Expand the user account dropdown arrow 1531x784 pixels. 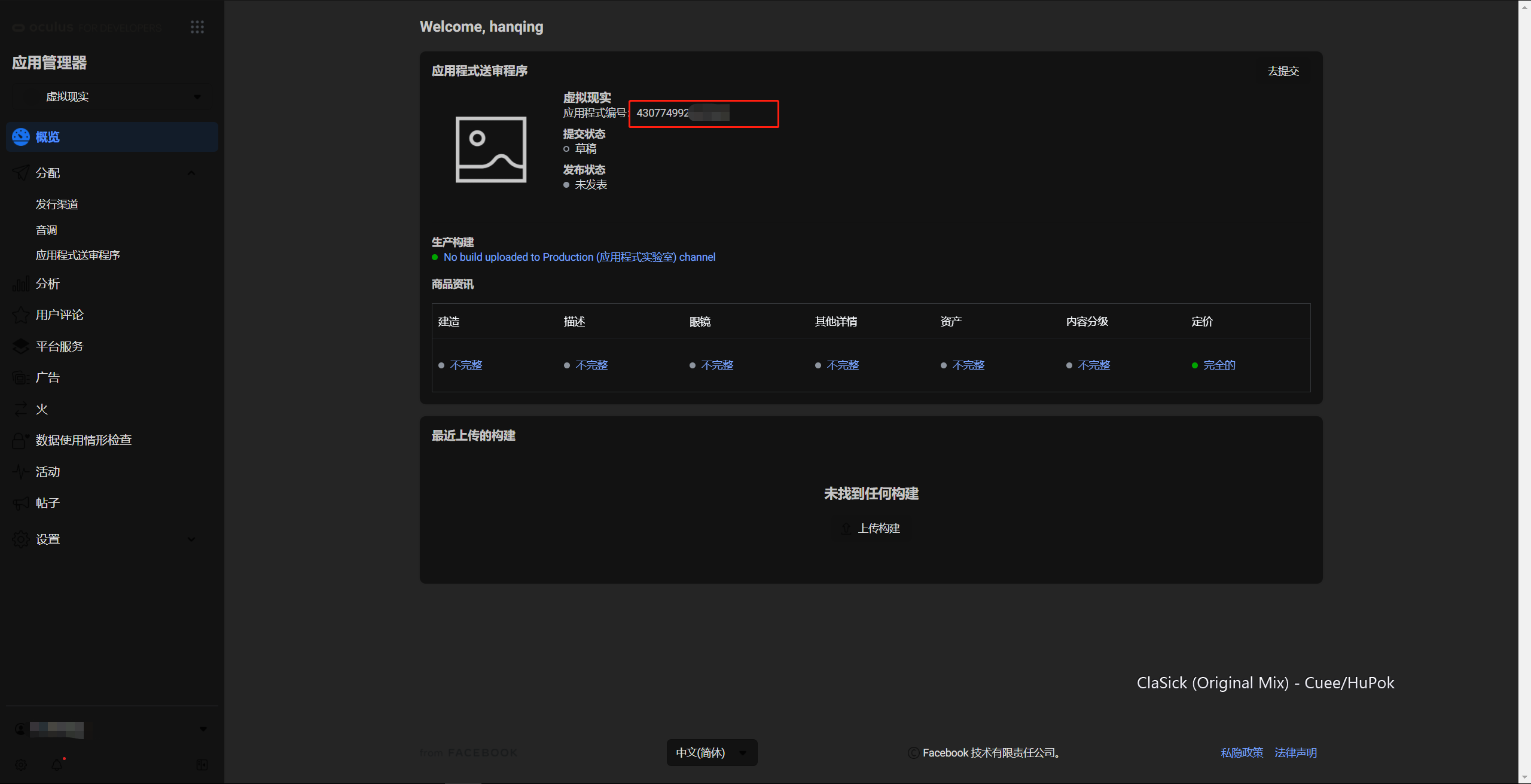click(203, 729)
